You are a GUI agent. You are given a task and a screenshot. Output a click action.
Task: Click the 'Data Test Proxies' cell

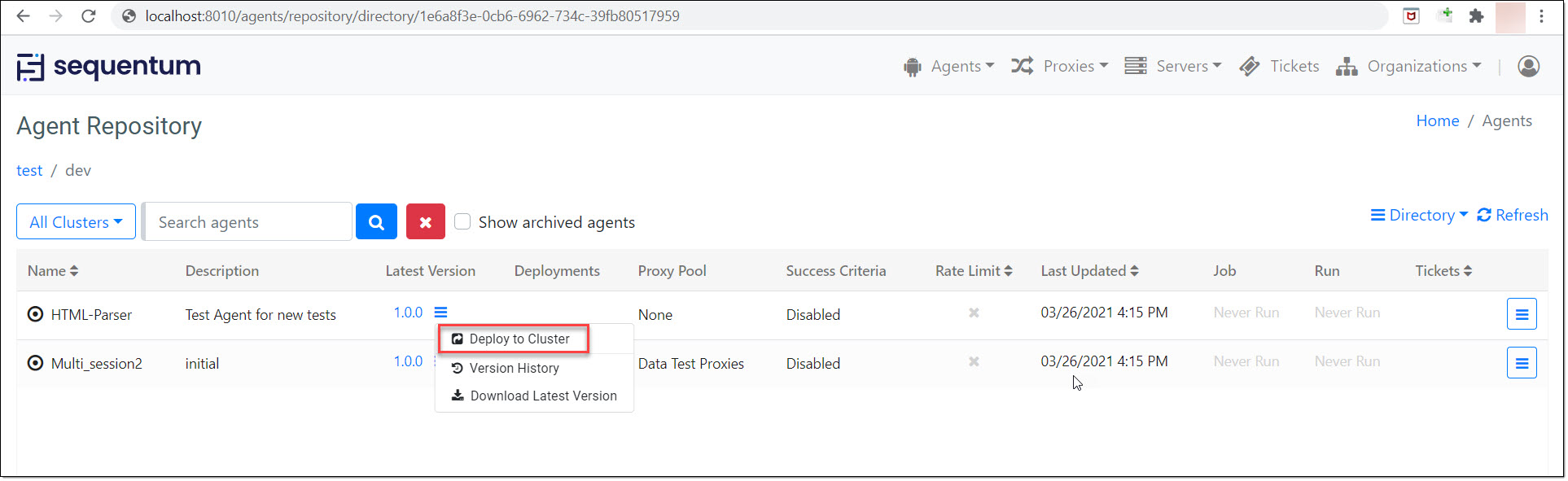pos(690,363)
